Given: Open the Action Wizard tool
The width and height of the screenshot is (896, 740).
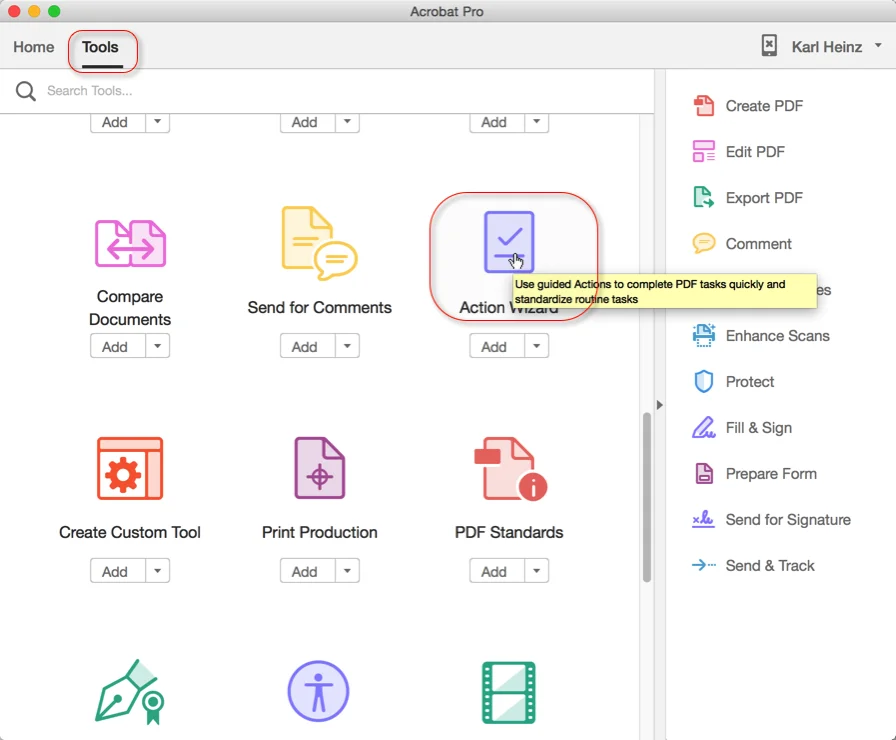Looking at the screenshot, I should 510,242.
